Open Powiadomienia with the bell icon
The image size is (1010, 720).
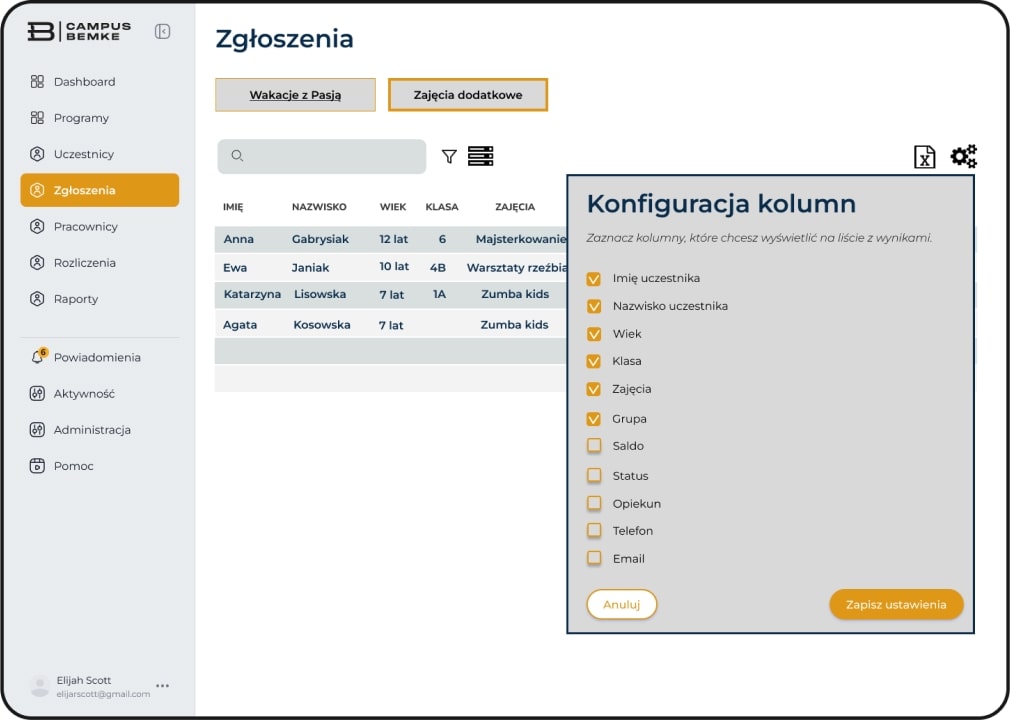click(38, 357)
